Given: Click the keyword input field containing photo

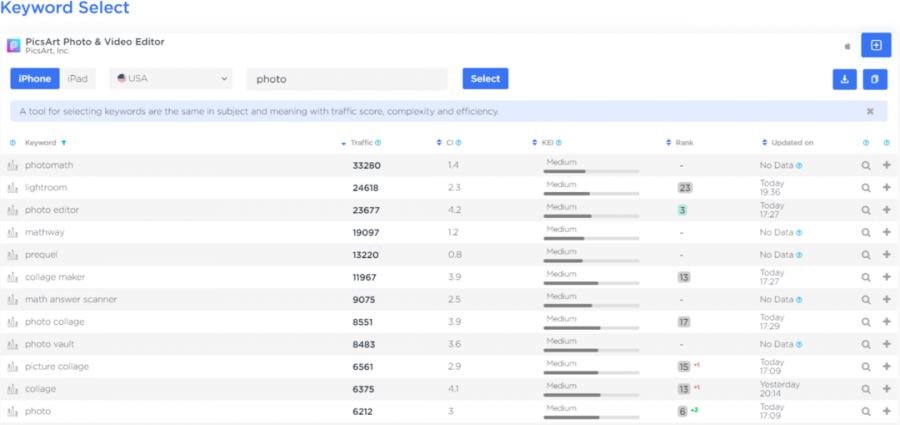Looking at the screenshot, I should (347, 79).
